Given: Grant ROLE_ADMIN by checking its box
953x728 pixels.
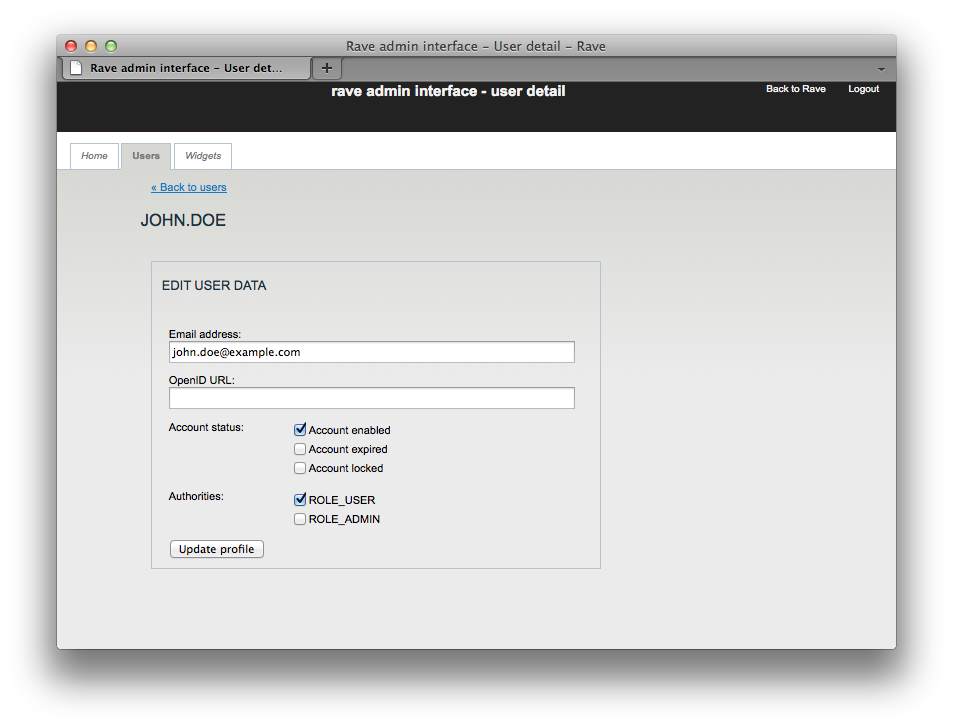Looking at the screenshot, I should (x=300, y=519).
